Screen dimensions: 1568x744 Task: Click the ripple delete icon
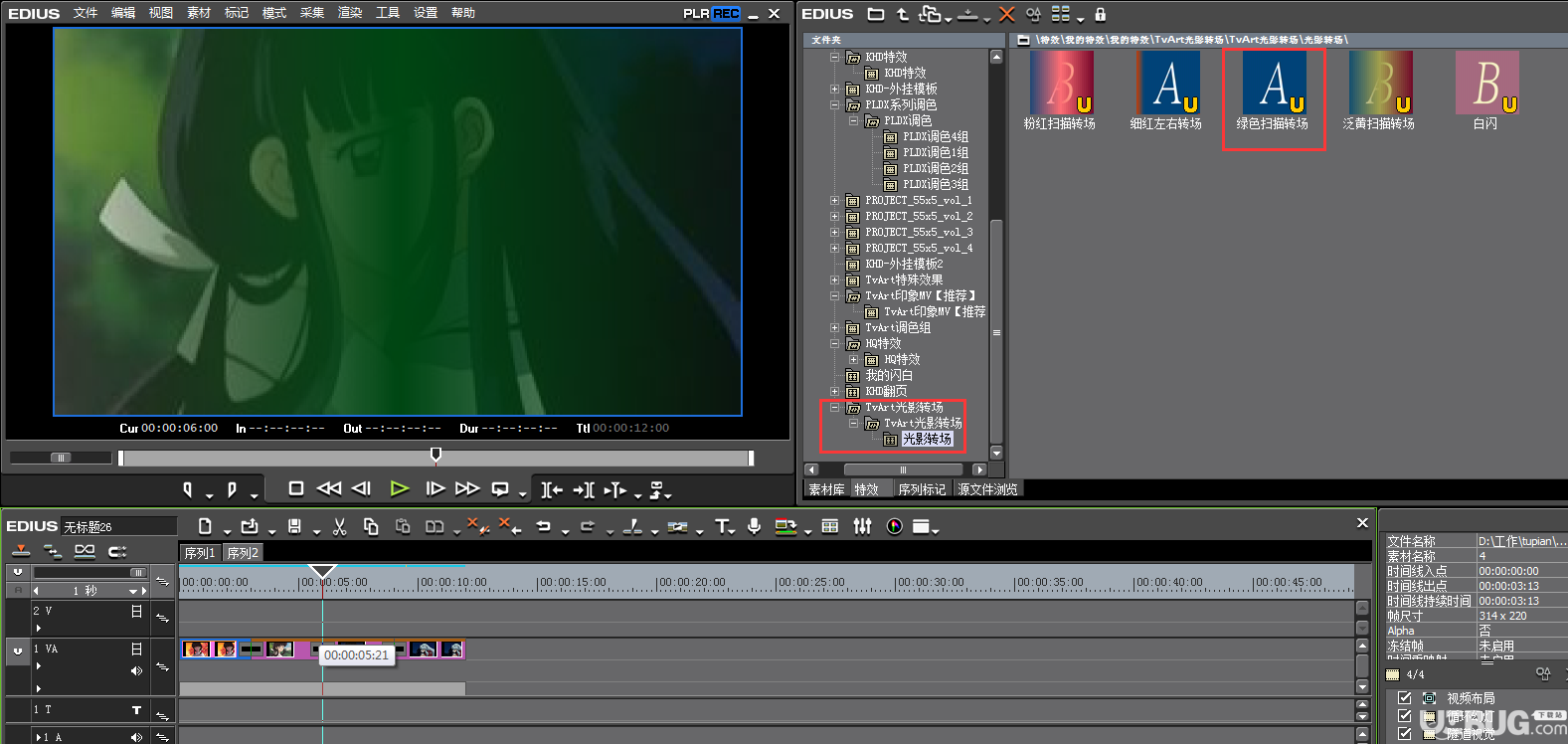[477, 526]
